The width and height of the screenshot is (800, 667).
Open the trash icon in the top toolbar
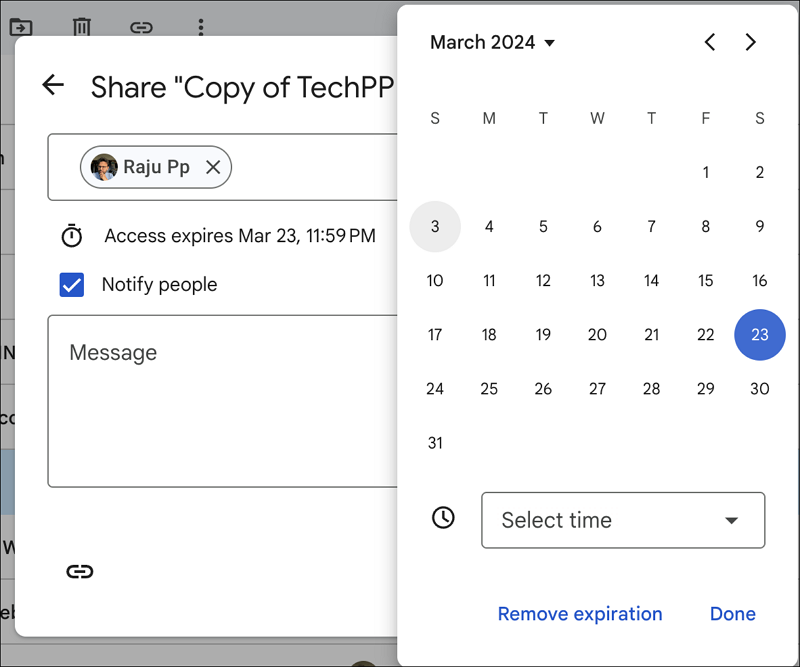click(x=81, y=28)
